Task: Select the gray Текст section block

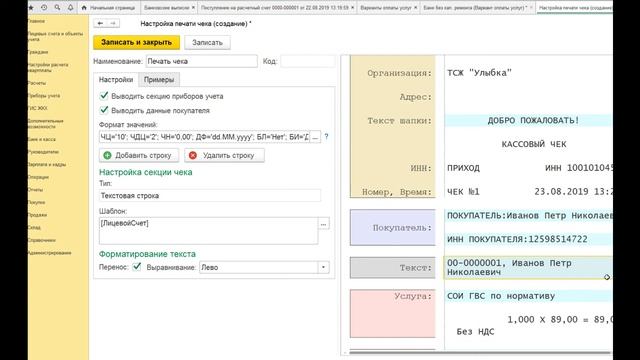Action: coord(393,268)
